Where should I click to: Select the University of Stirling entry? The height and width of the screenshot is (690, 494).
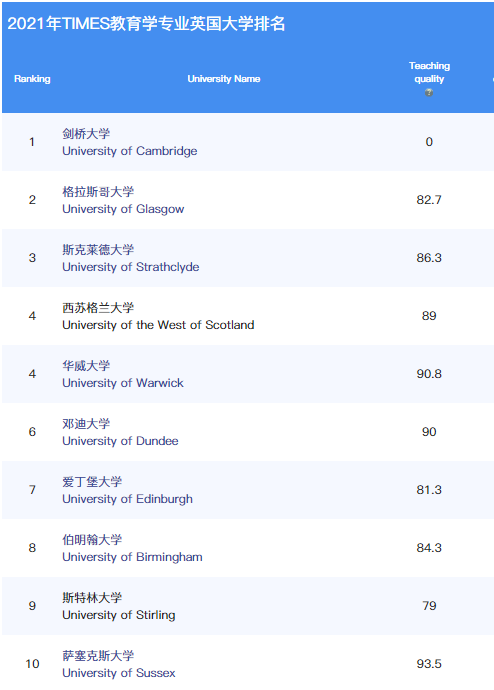119,615
